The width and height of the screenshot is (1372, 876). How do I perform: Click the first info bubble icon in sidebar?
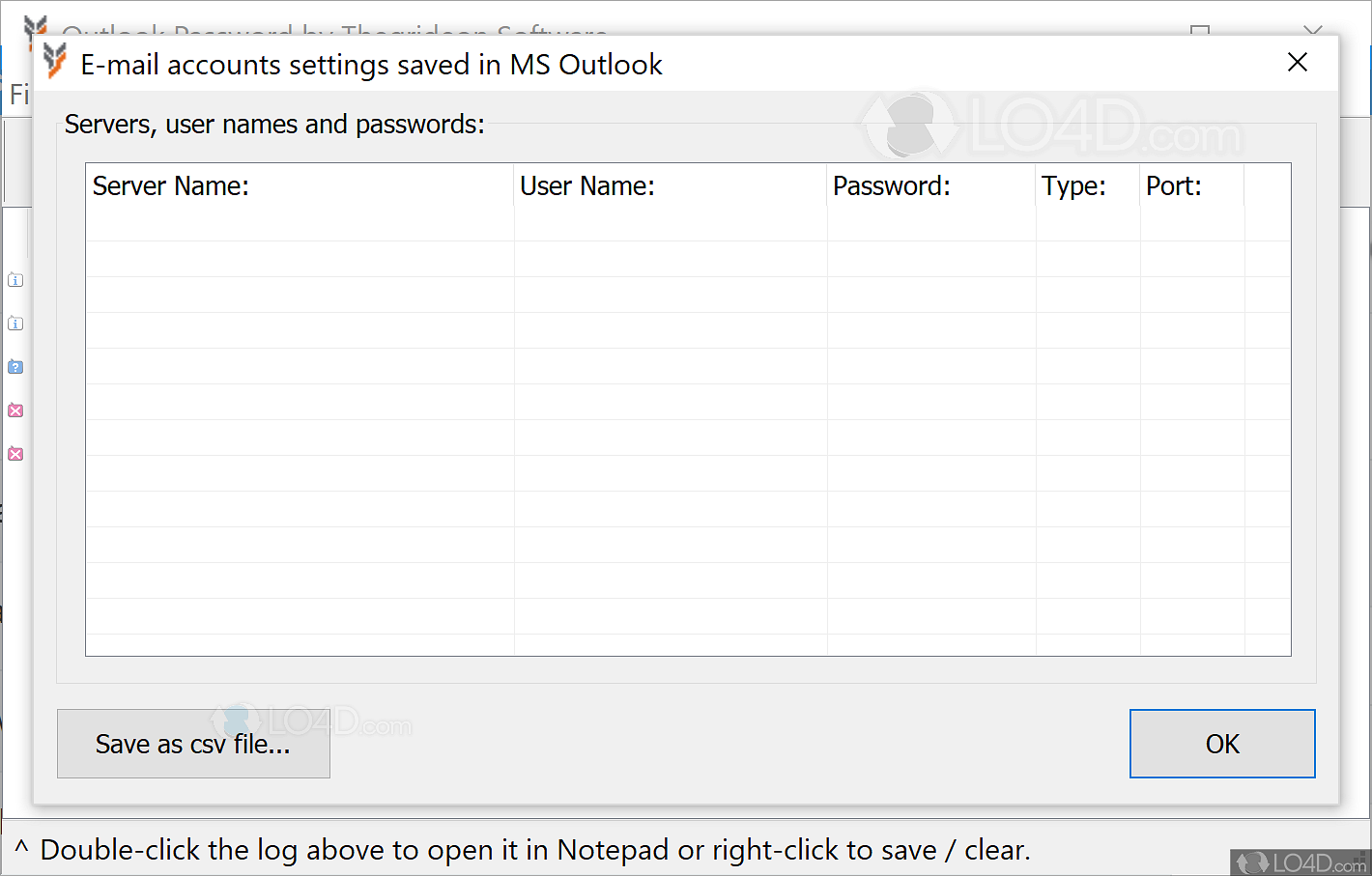pyautogui.click(x=15, y=280)
